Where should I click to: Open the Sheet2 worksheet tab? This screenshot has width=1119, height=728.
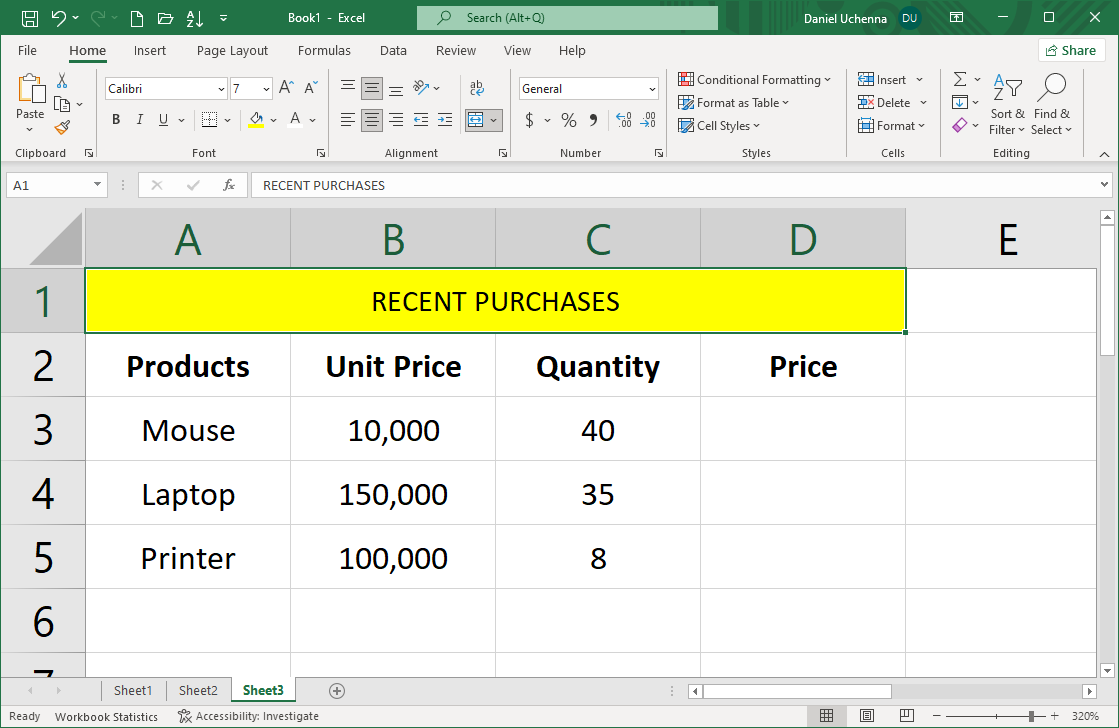[x=197, y=690]
